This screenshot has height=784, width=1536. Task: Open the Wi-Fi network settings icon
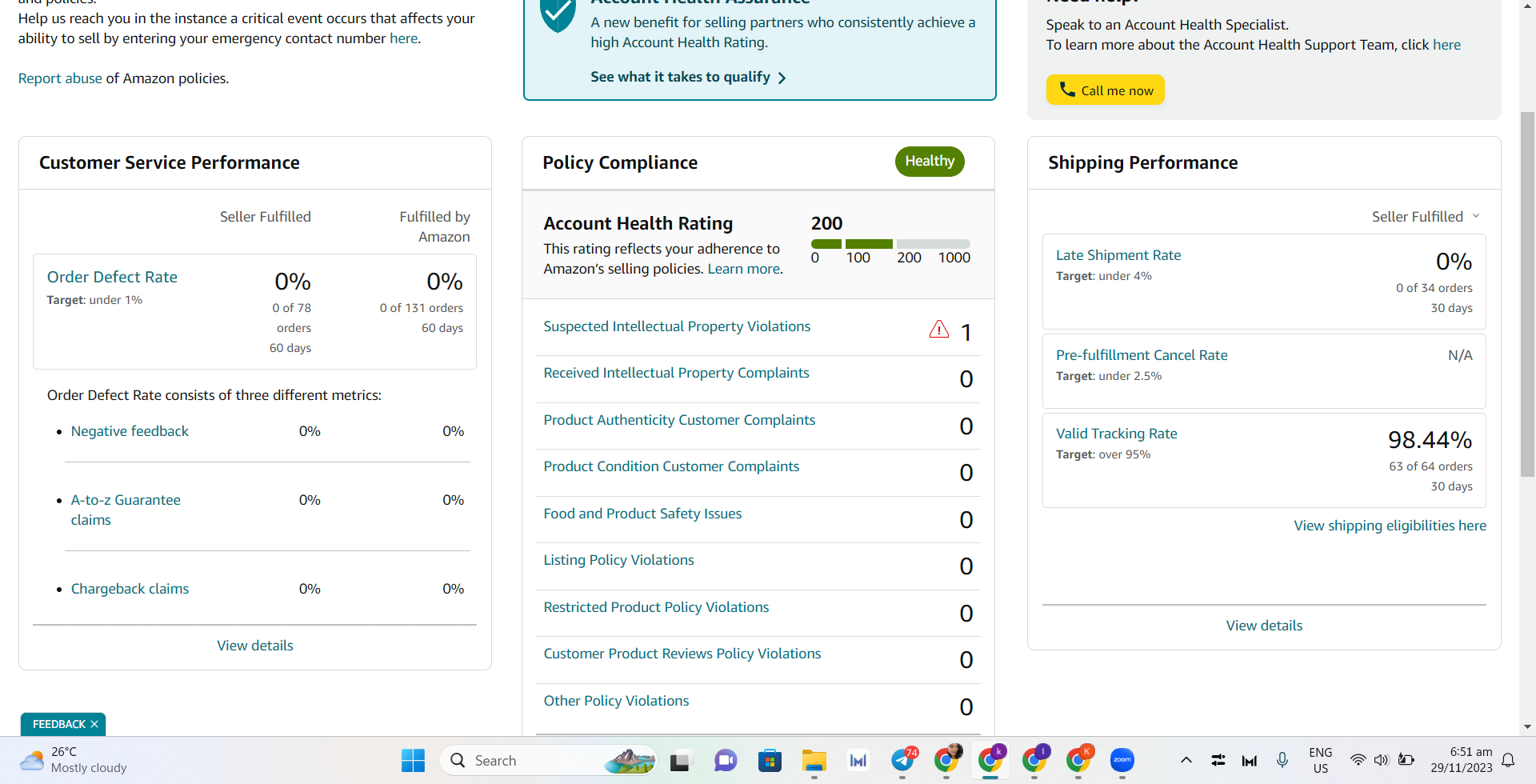click(1358, 760)
